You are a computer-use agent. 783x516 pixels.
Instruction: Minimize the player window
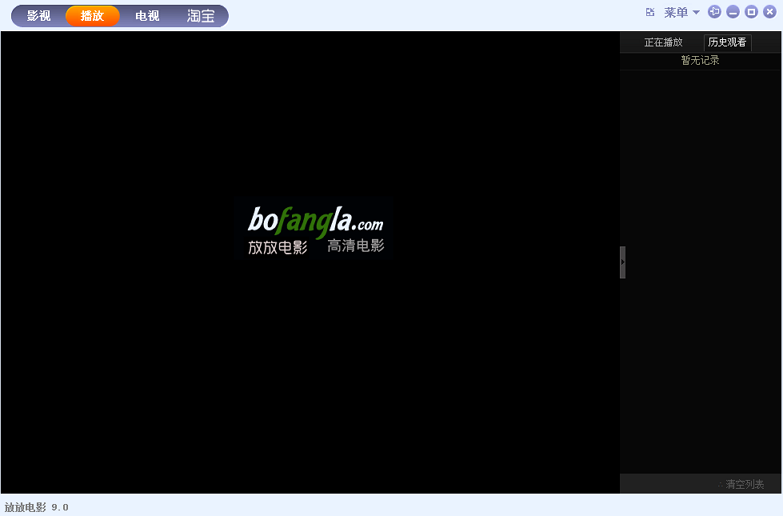tap(733, 12)
